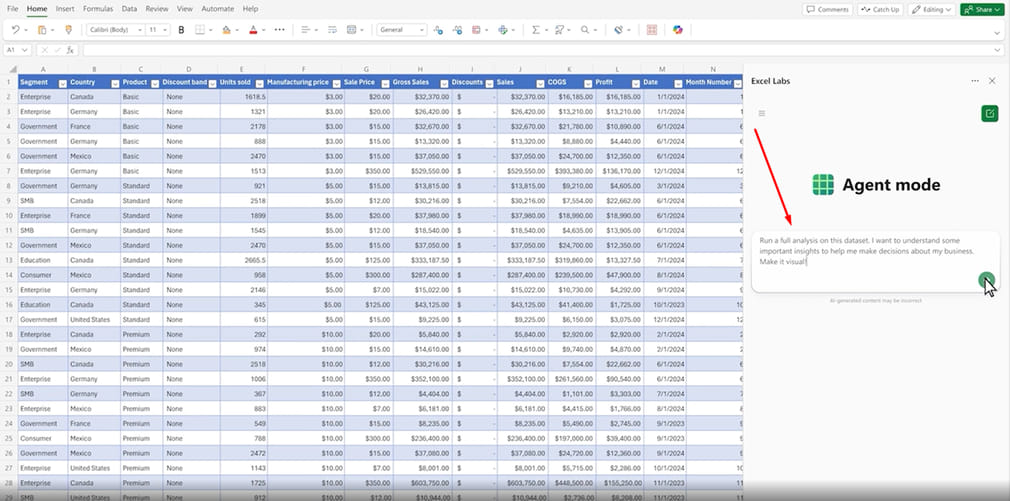Click the AutoSum sigma icon
This screenshot has width=1010, height=501.
[536, 30]
